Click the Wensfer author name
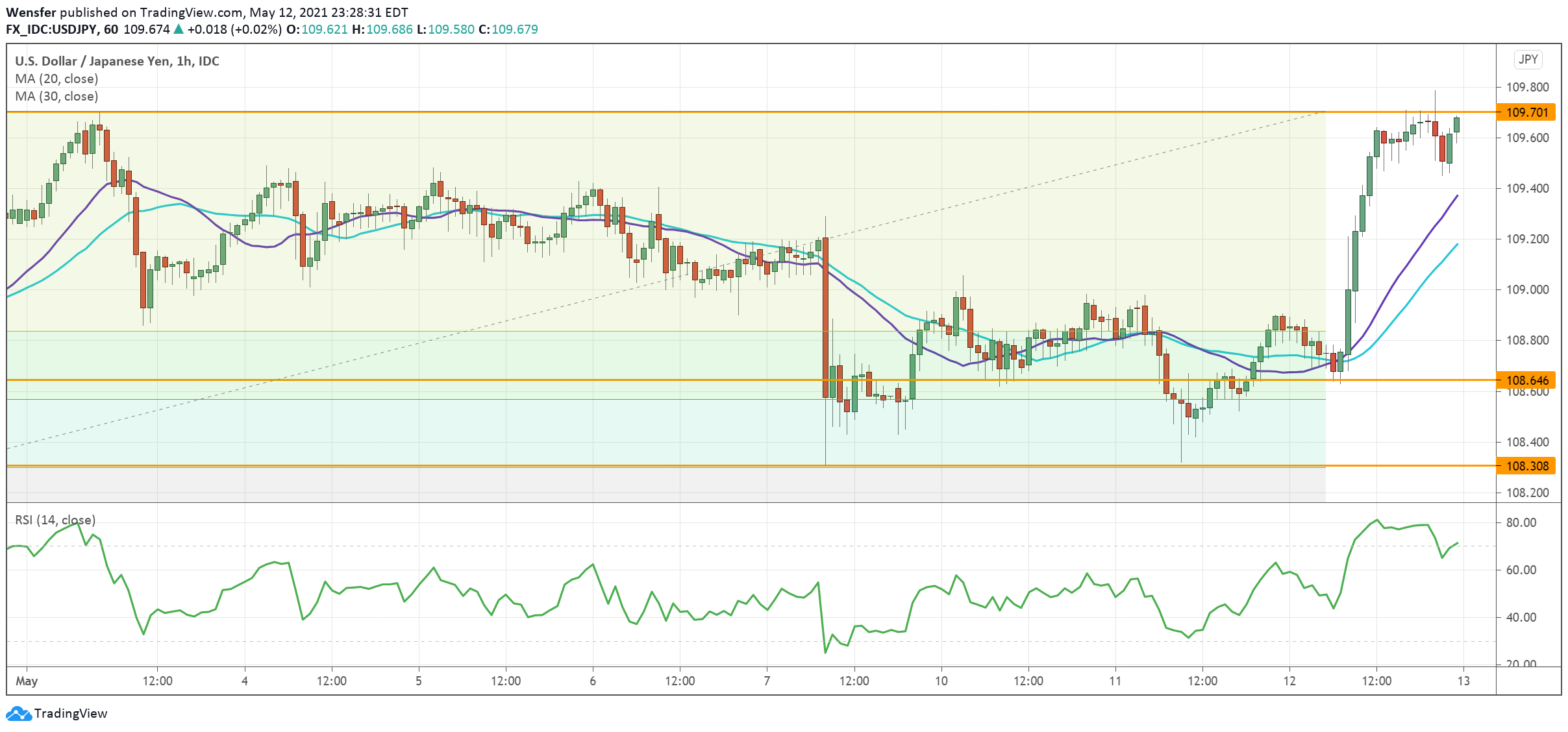Image resolution: width=1568 pixels, height=732 pixels. 29,11
